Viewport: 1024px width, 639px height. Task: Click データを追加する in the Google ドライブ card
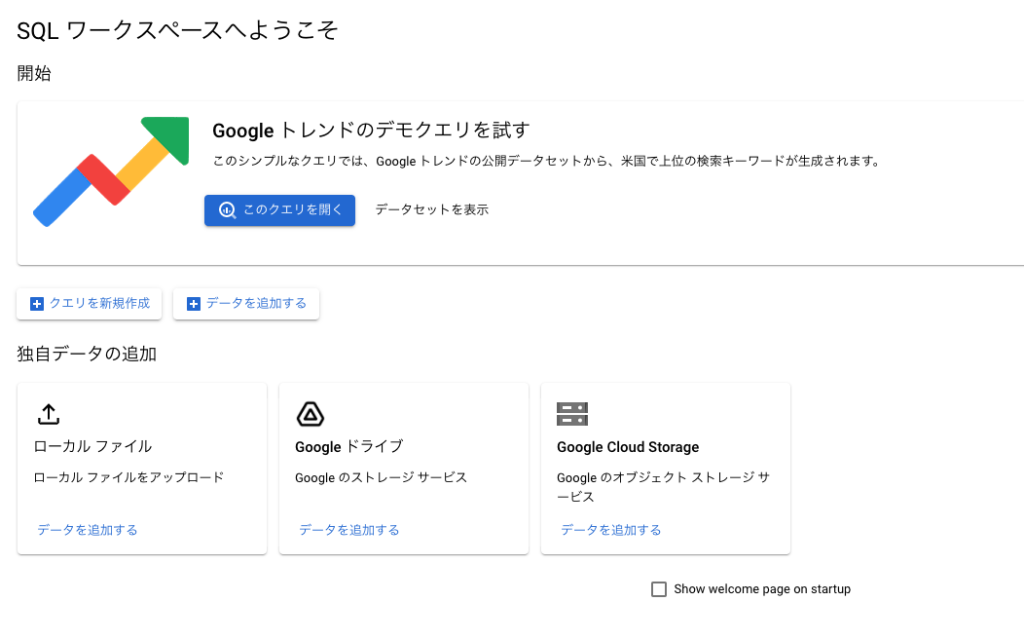tap(349, 530)
